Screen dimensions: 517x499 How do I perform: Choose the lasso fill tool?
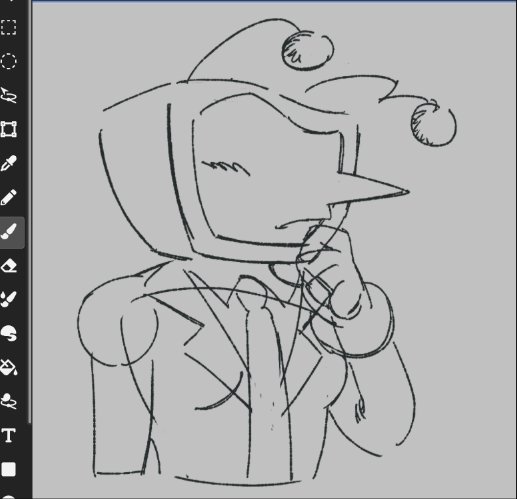[x=9, y=401]
